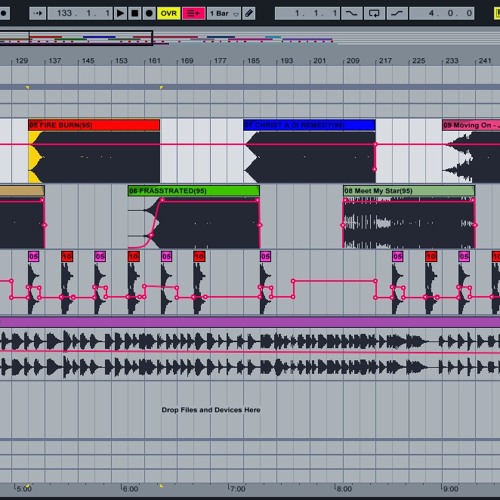
Task: Toggle the Follow playback button
Action: pos(38,13)
